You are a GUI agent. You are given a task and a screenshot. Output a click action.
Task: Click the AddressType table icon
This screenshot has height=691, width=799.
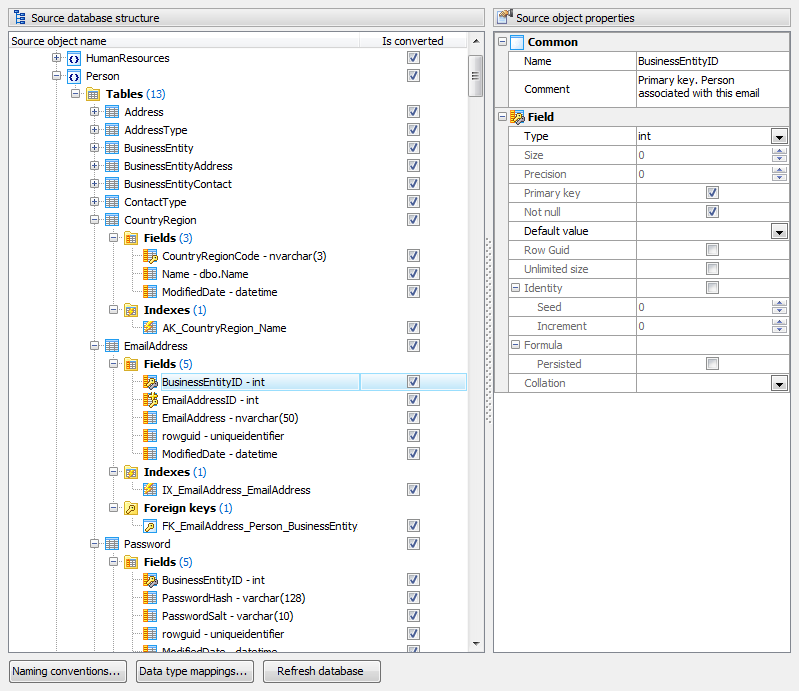pyautogui.click(x=112, y=130)
